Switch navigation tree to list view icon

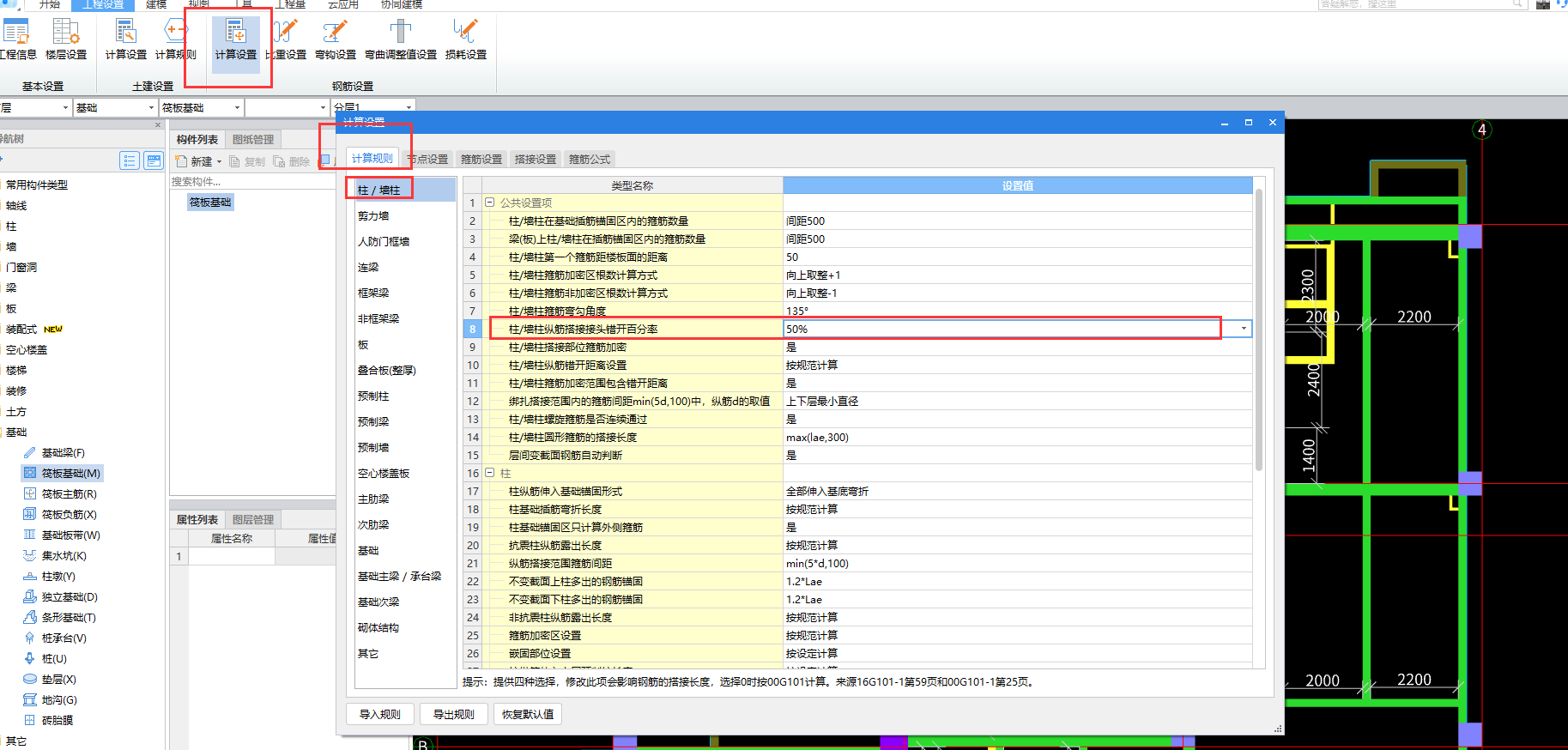pos(130,160)
